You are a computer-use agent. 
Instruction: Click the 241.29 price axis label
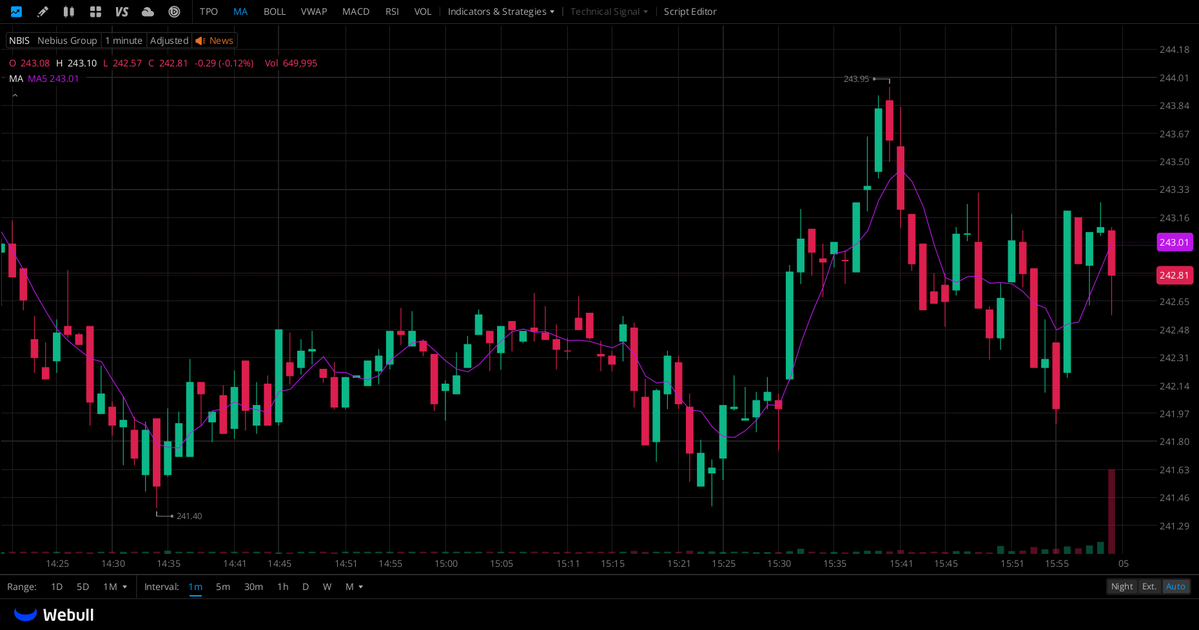coord(1175,526)
